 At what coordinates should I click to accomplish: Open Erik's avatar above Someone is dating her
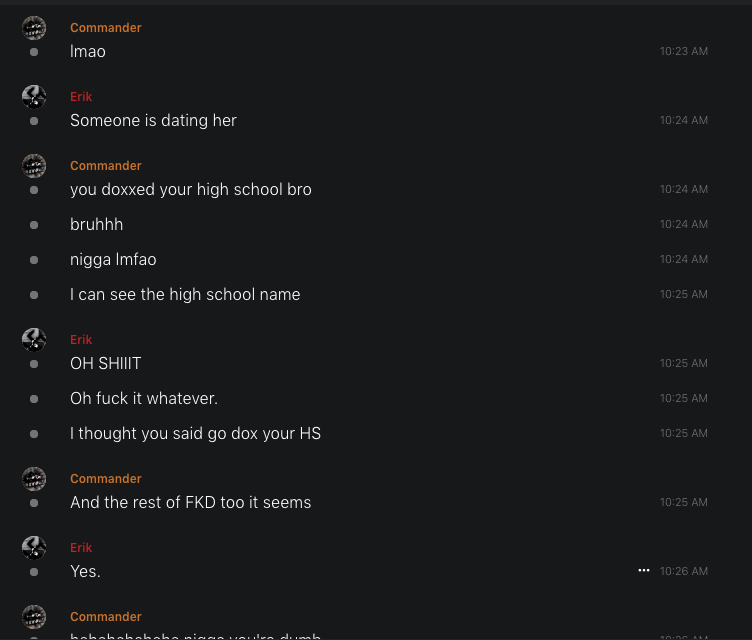pos(34,97)
